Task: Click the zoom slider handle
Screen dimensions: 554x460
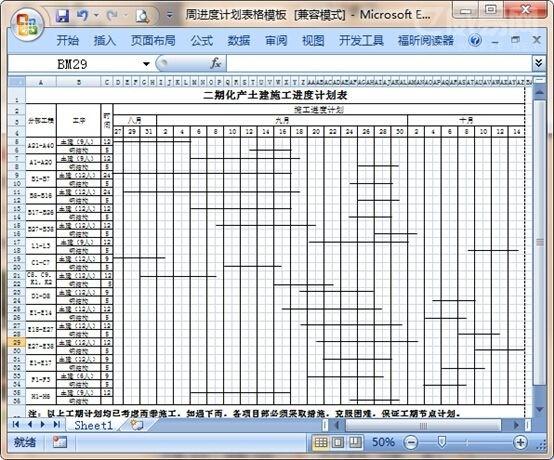Action: tap(442, 442)
